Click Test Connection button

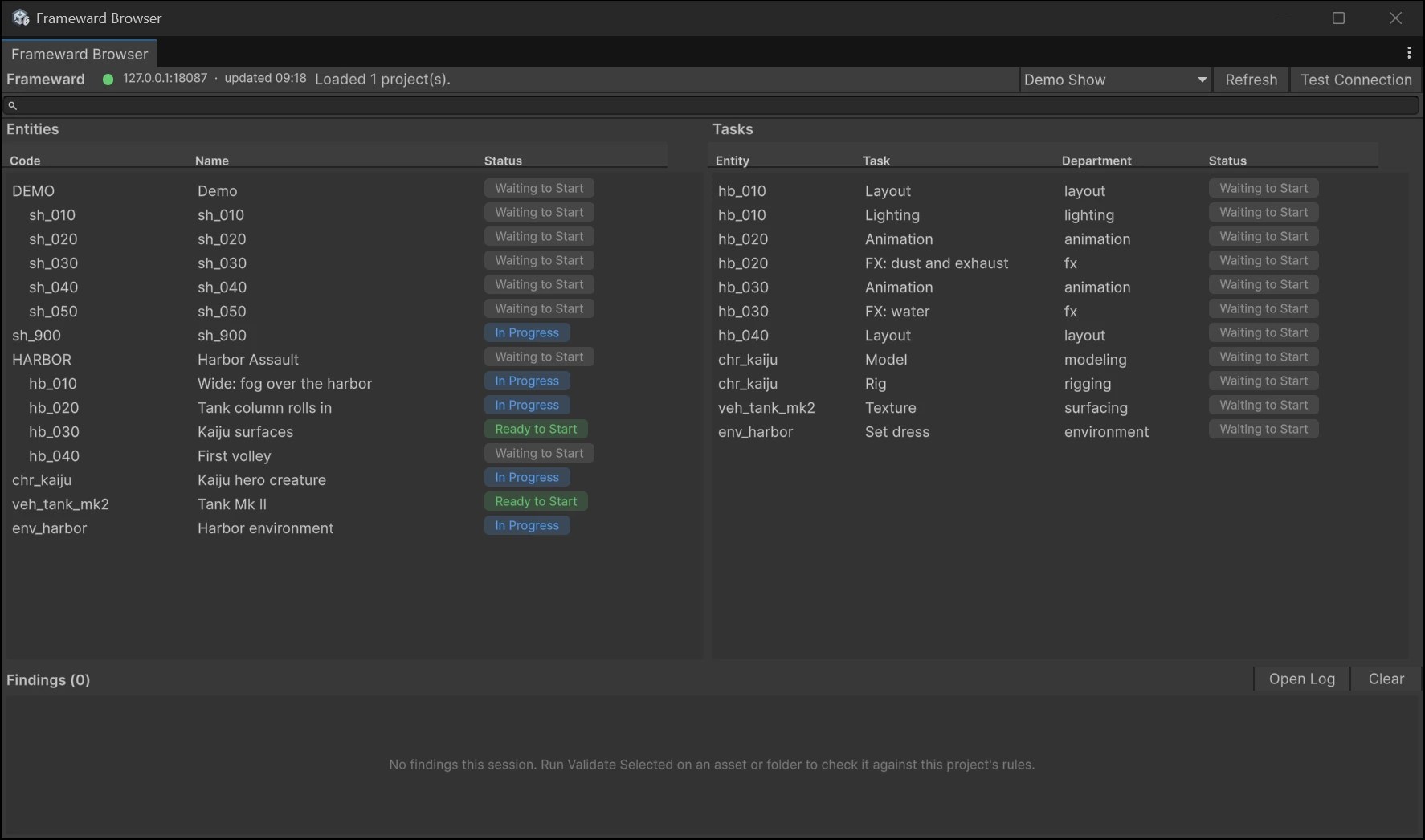point(1356,80)
